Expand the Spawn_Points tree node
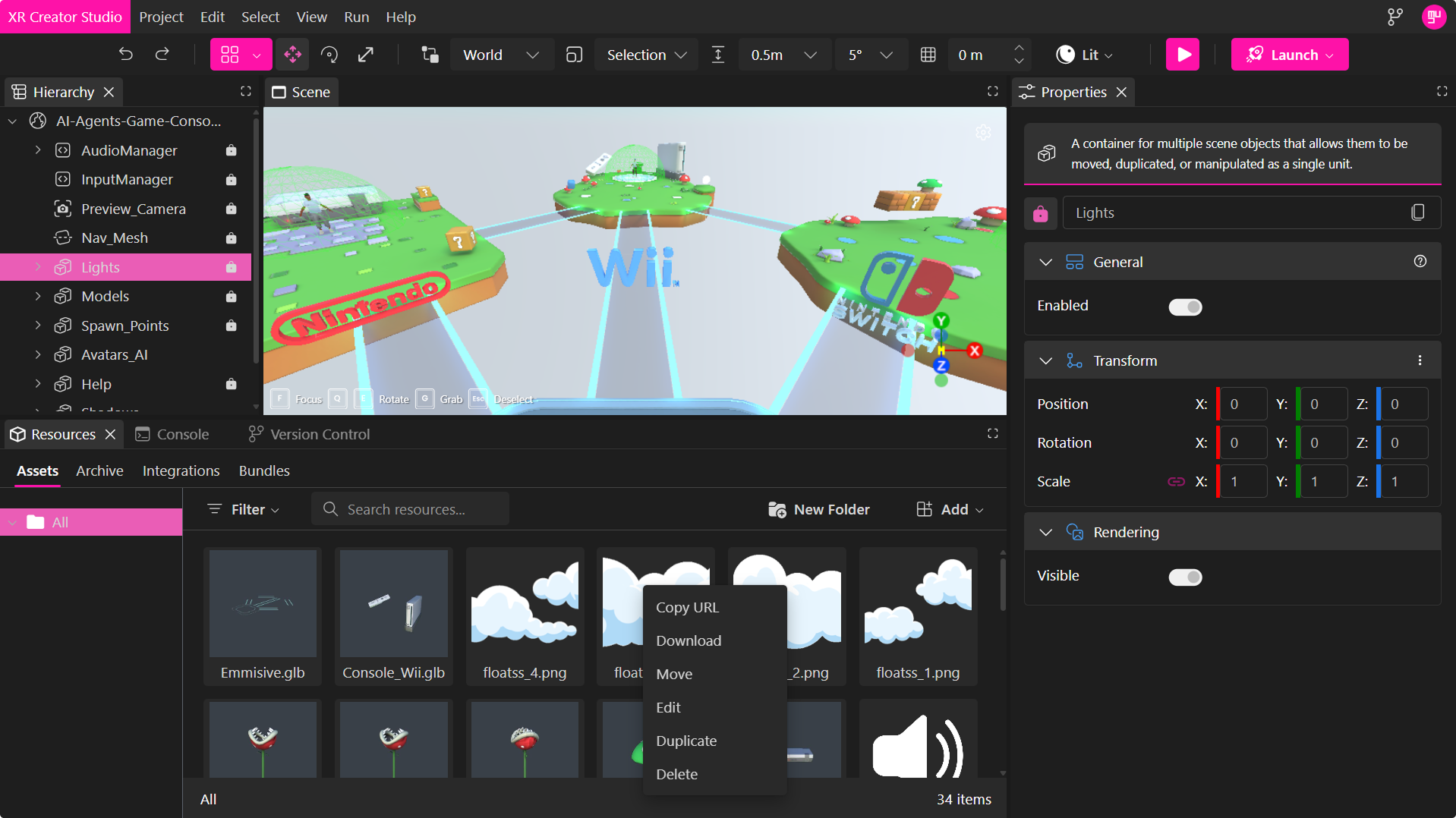1456x818 pixels. [38, 326]
